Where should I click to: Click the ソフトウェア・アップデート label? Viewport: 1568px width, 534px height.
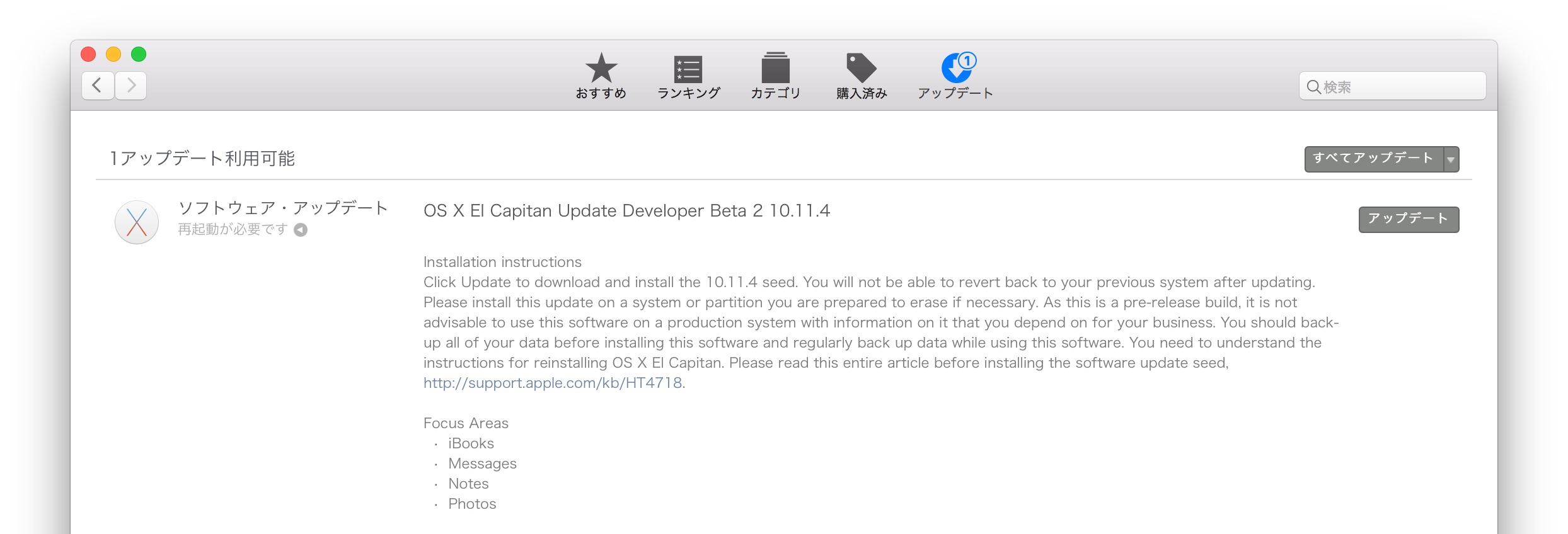tap(283, 208)
